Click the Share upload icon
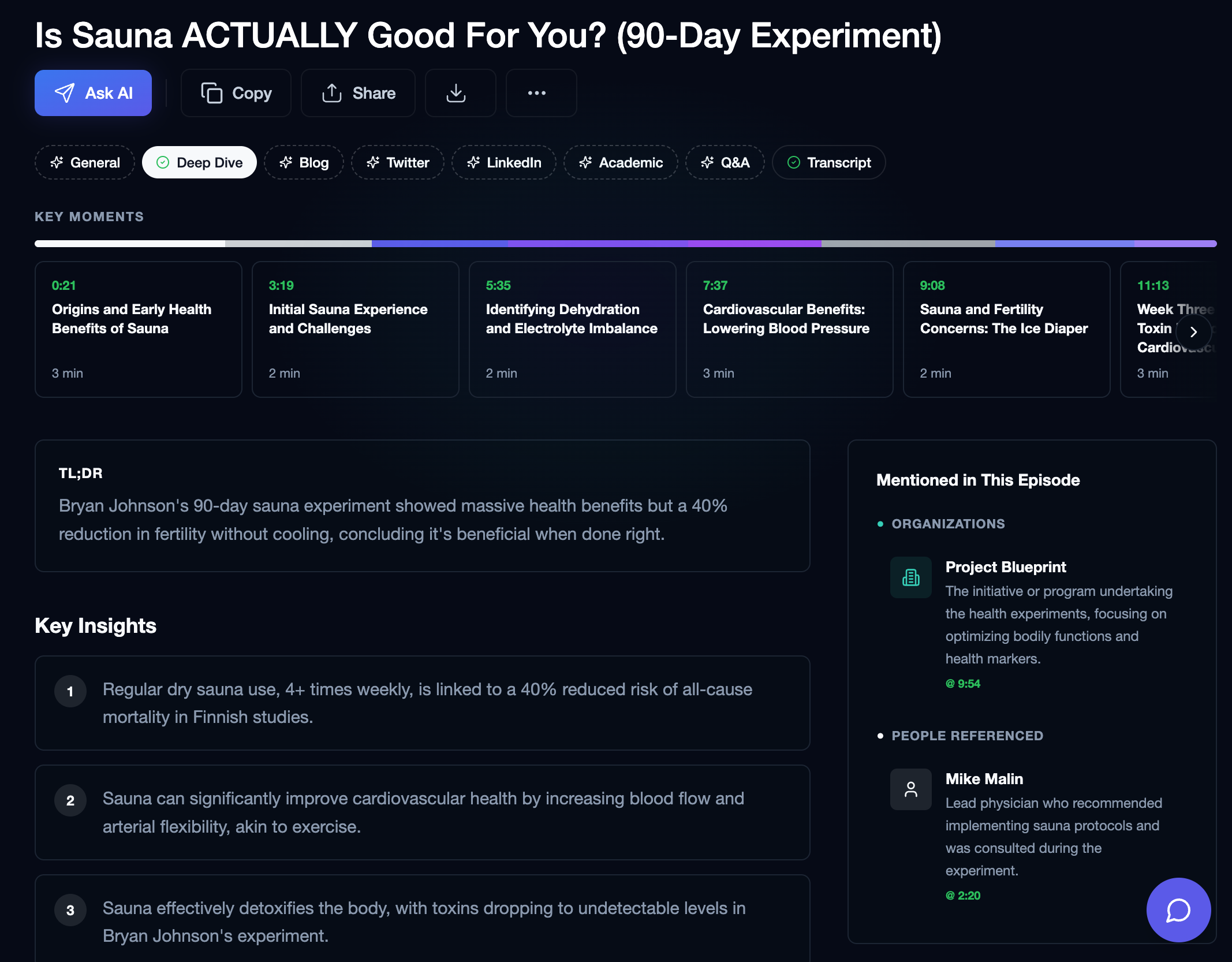1232x962 pixels. tap(332, 93)
